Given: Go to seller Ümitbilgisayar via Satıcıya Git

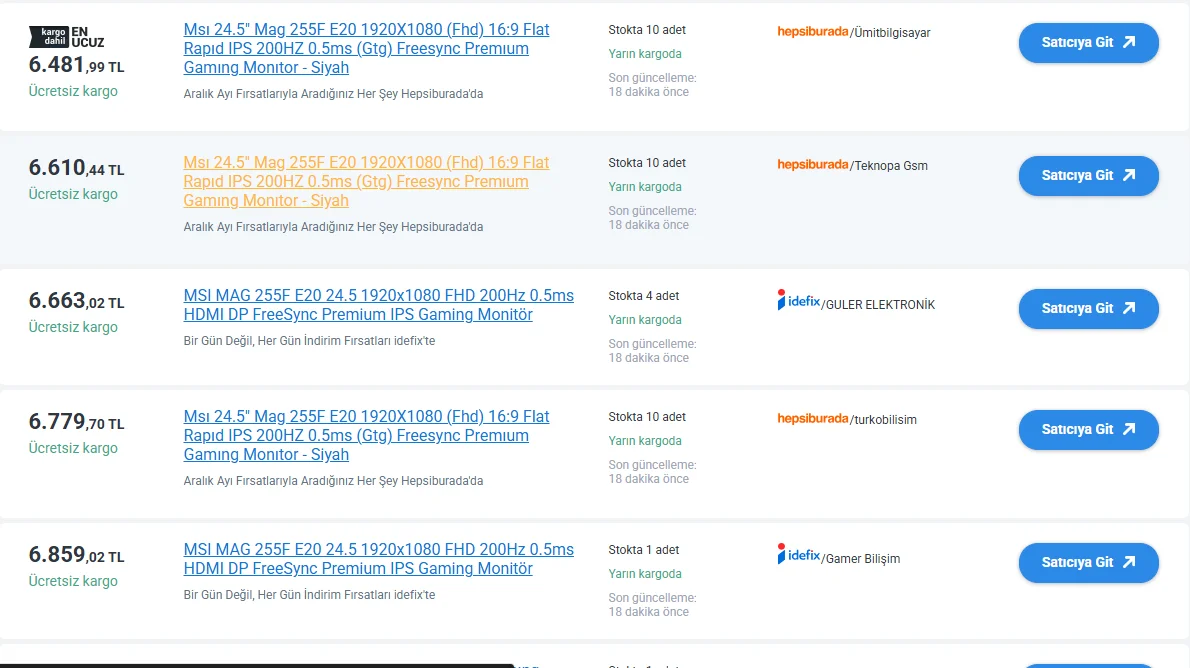Looking at the screenshot, I should coord(1088,43).
